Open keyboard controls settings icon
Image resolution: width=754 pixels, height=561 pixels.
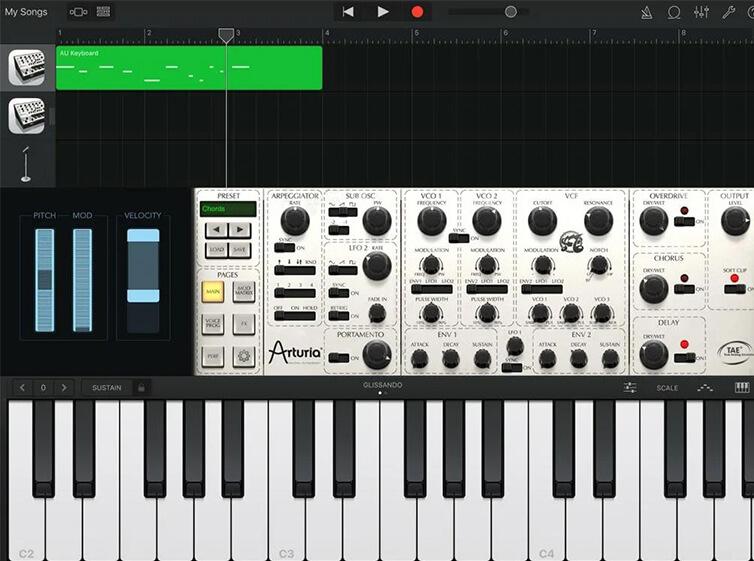point(630,387)
